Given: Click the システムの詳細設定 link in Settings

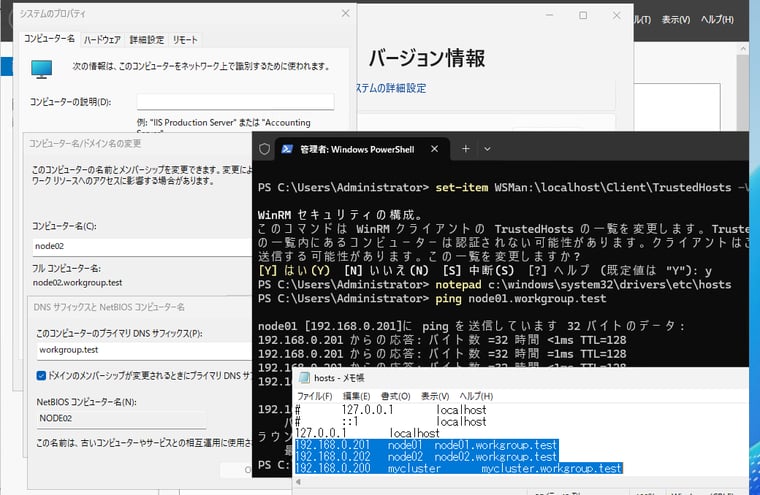Looking at the screenshot, I should coord(391,88).
